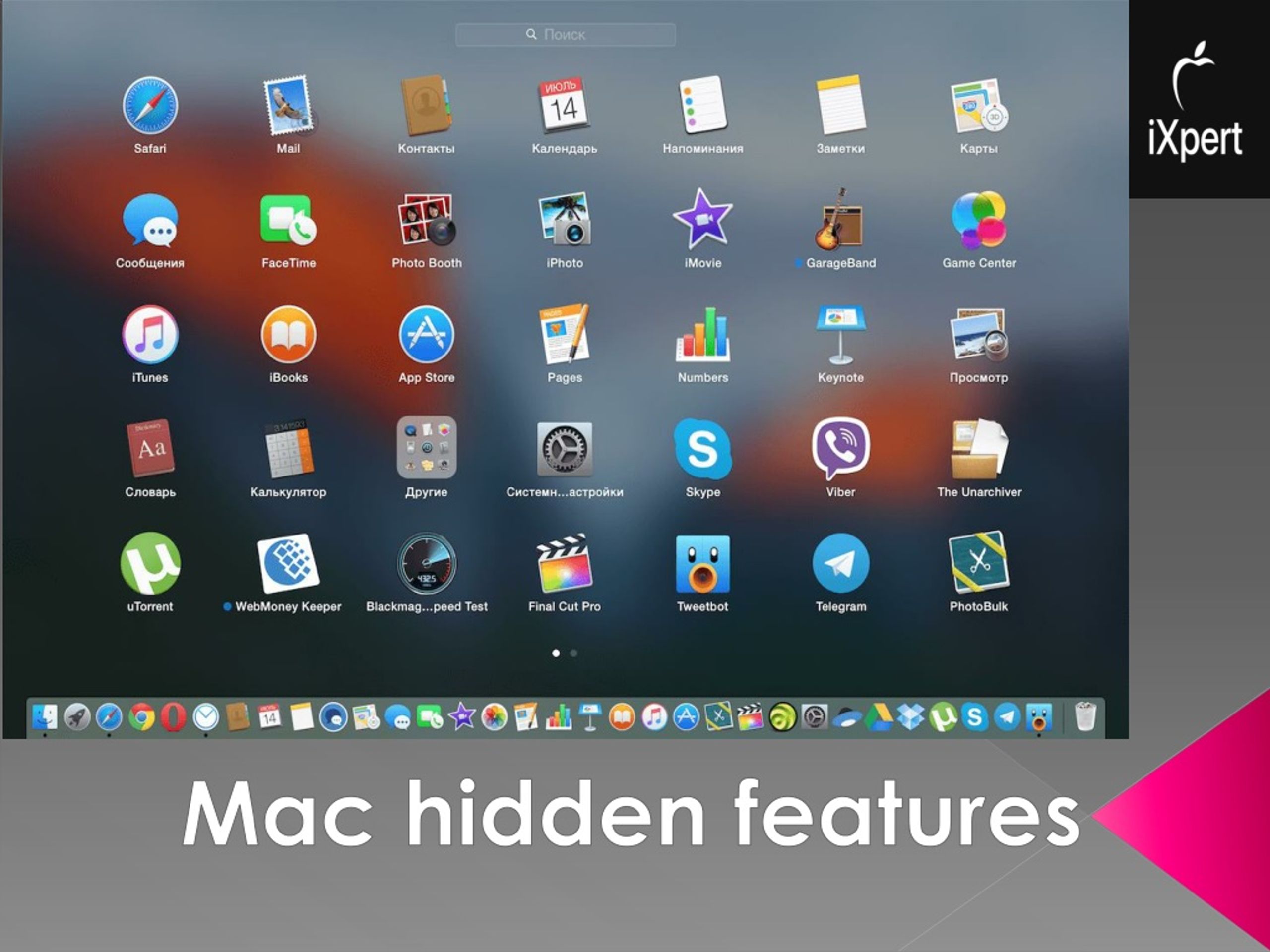Open Safari from the Launchpad grid
Image resolution: width=1270 pixels, height=952 pixels.
point(150,106)
